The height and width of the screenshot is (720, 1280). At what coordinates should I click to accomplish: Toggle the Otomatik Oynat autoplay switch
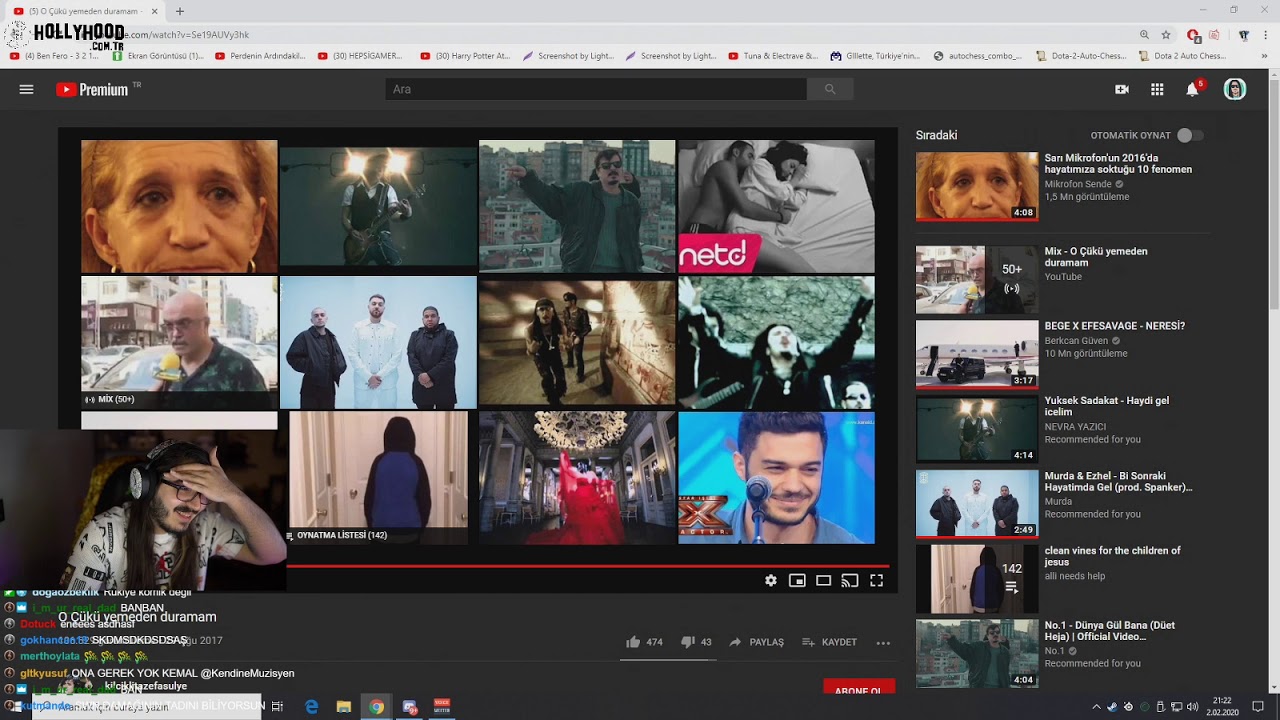coord(1189,135)
